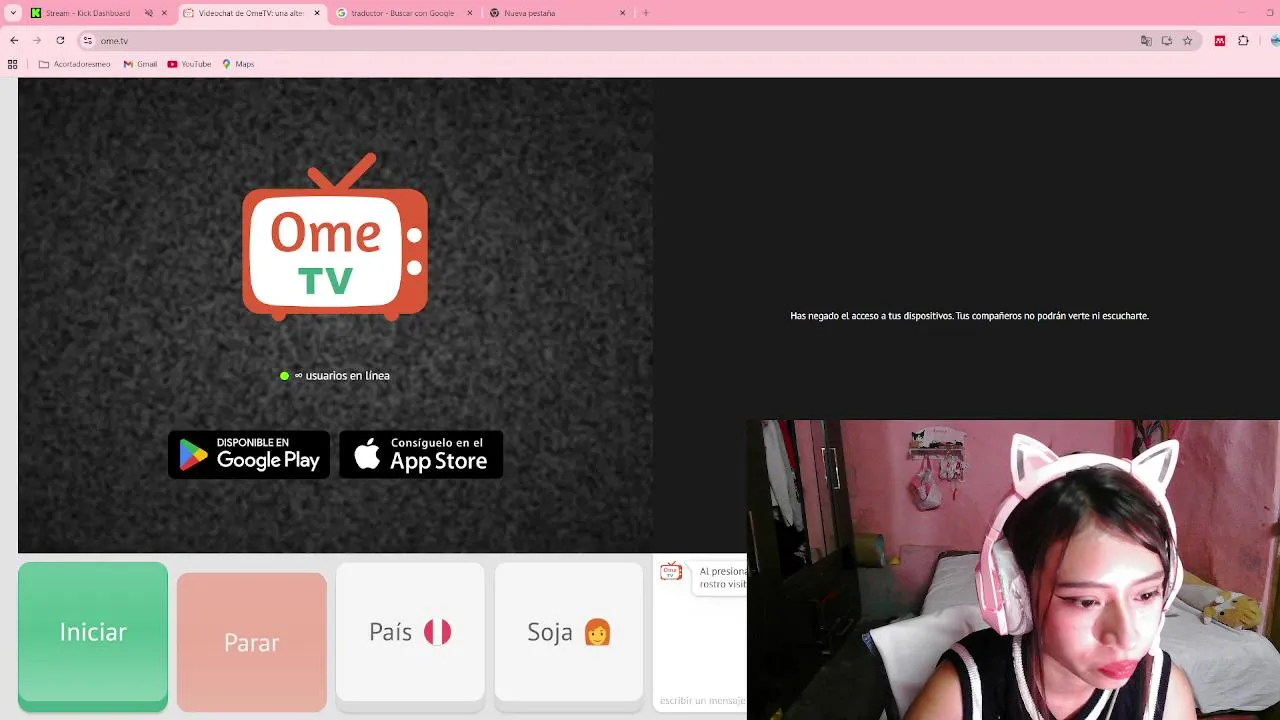The height and width of the screenshot is (720, 1280).
Task: Open the browser profile avatar
Action: pos(1275,41)
